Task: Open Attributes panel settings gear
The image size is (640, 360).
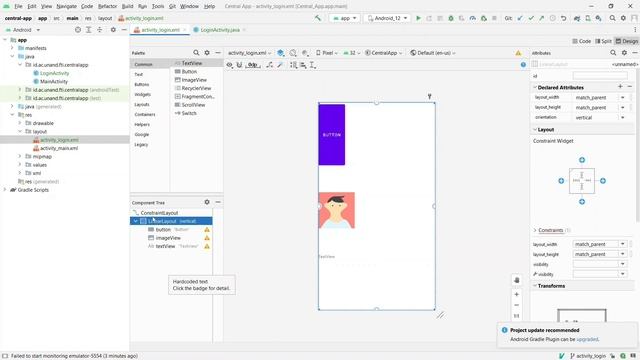Action: (624, 53)
